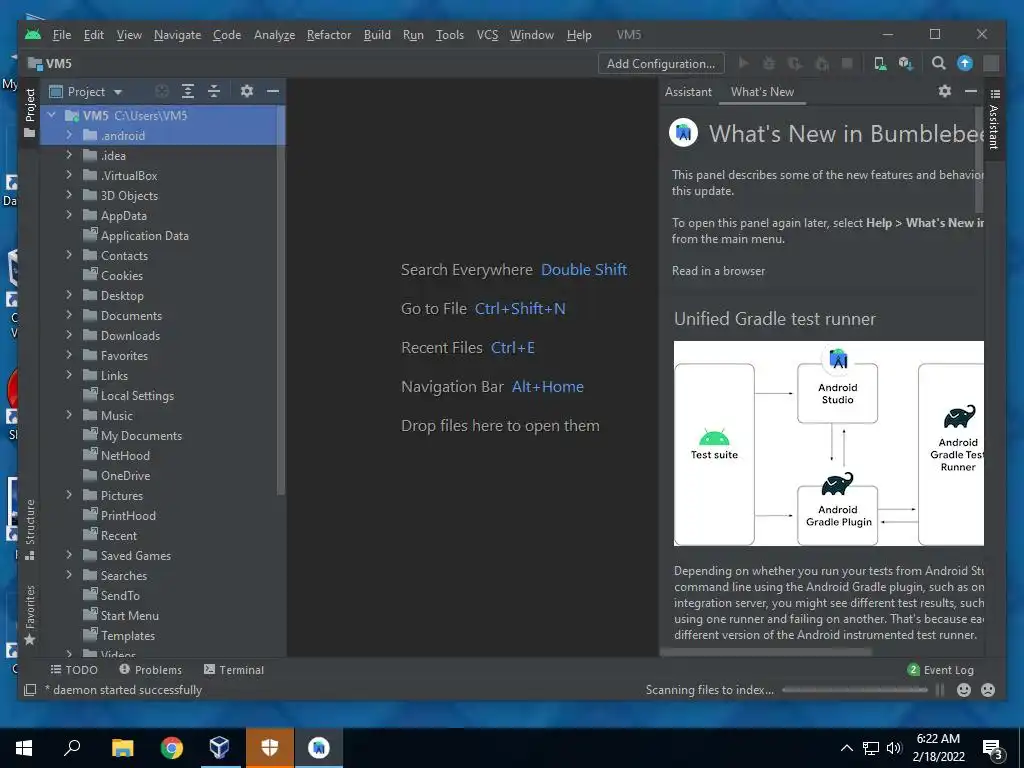
Task: Click the happy smiley feedback icon
Action: (x=964, y=690)
